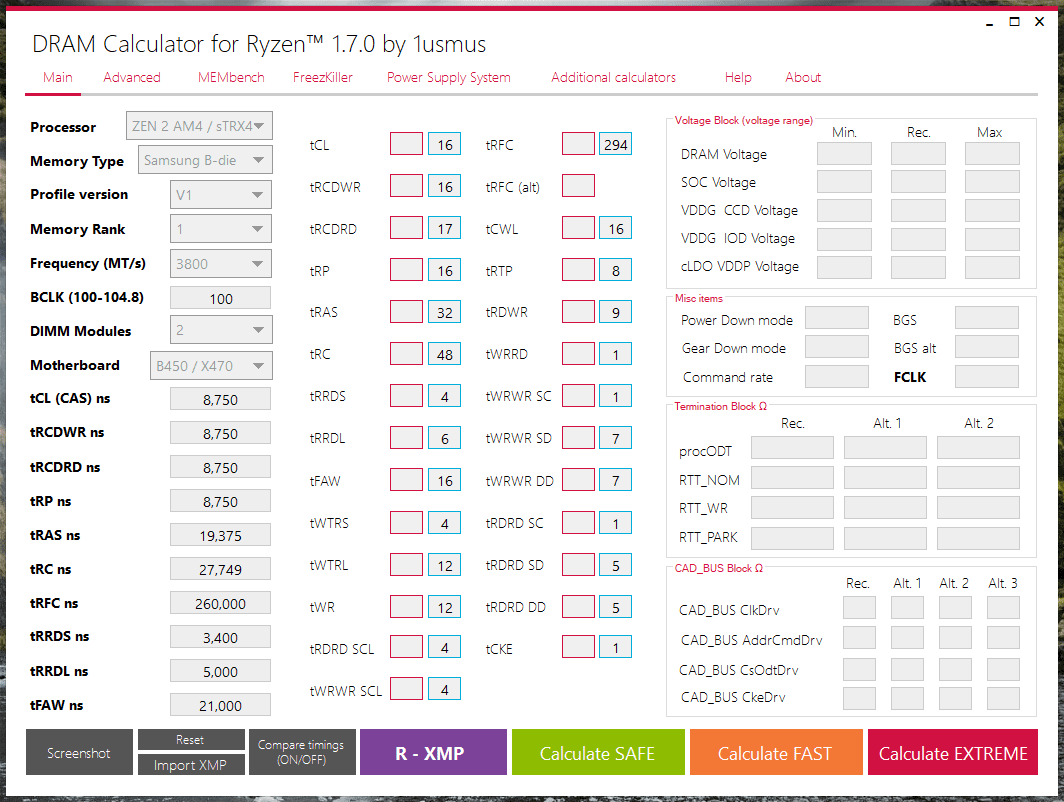Click Calculate FAST button
Viewport: 1064px width, 802px height.
click(x=776, y=752)
